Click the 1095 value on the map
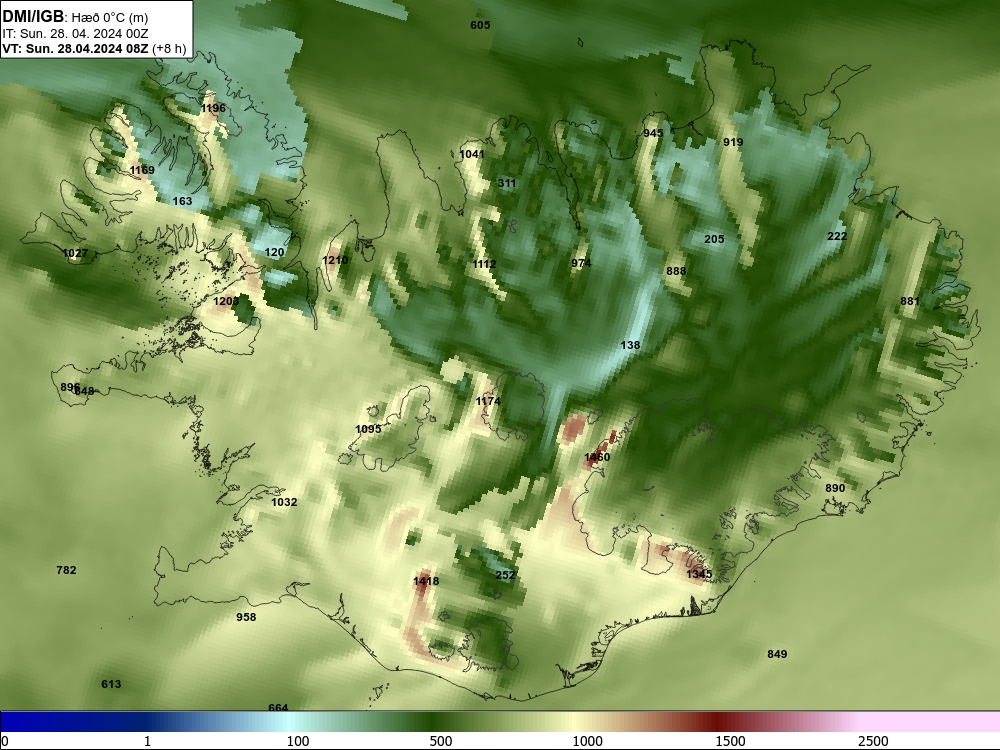1000x750 pixels. point(368,429)
